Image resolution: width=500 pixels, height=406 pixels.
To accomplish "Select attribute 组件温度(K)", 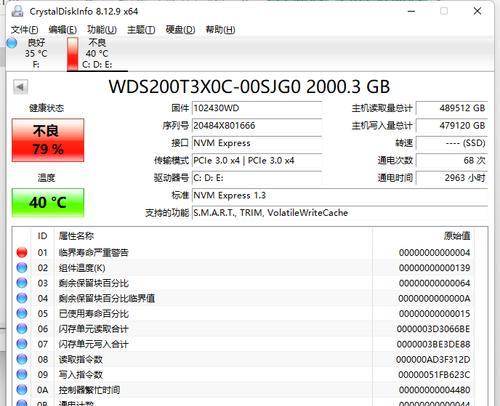I will (82, 268).
